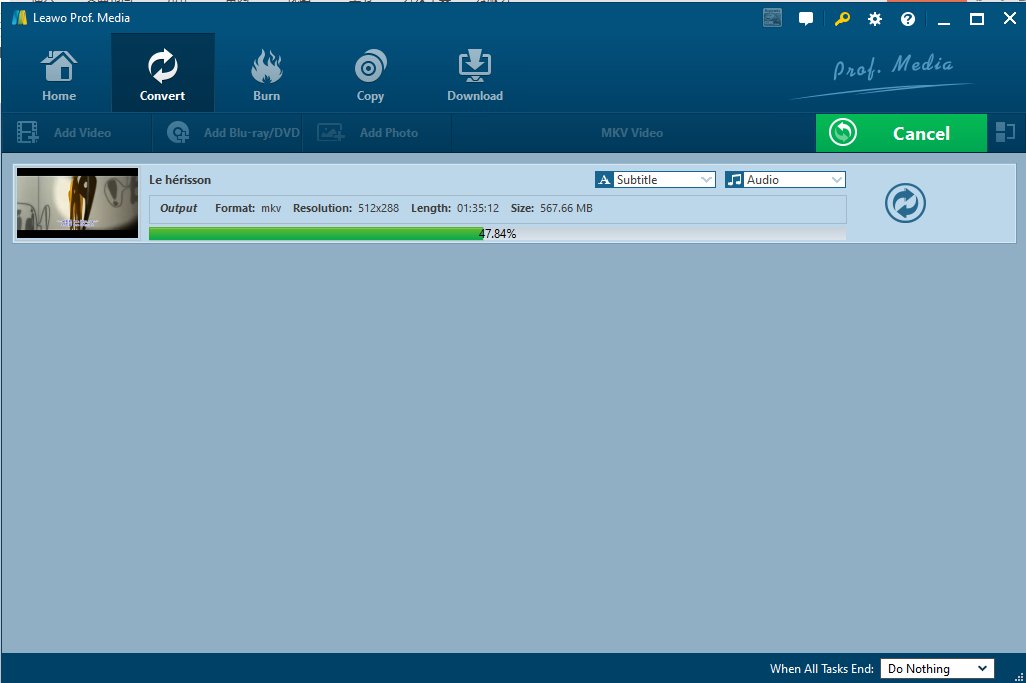
Task: Open the Audio dropdown for Le hérisson
Action: (785, 179)
